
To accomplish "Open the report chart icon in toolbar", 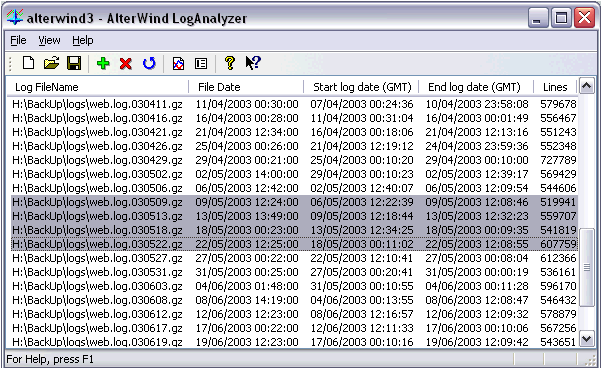I will tap(178, 63).
